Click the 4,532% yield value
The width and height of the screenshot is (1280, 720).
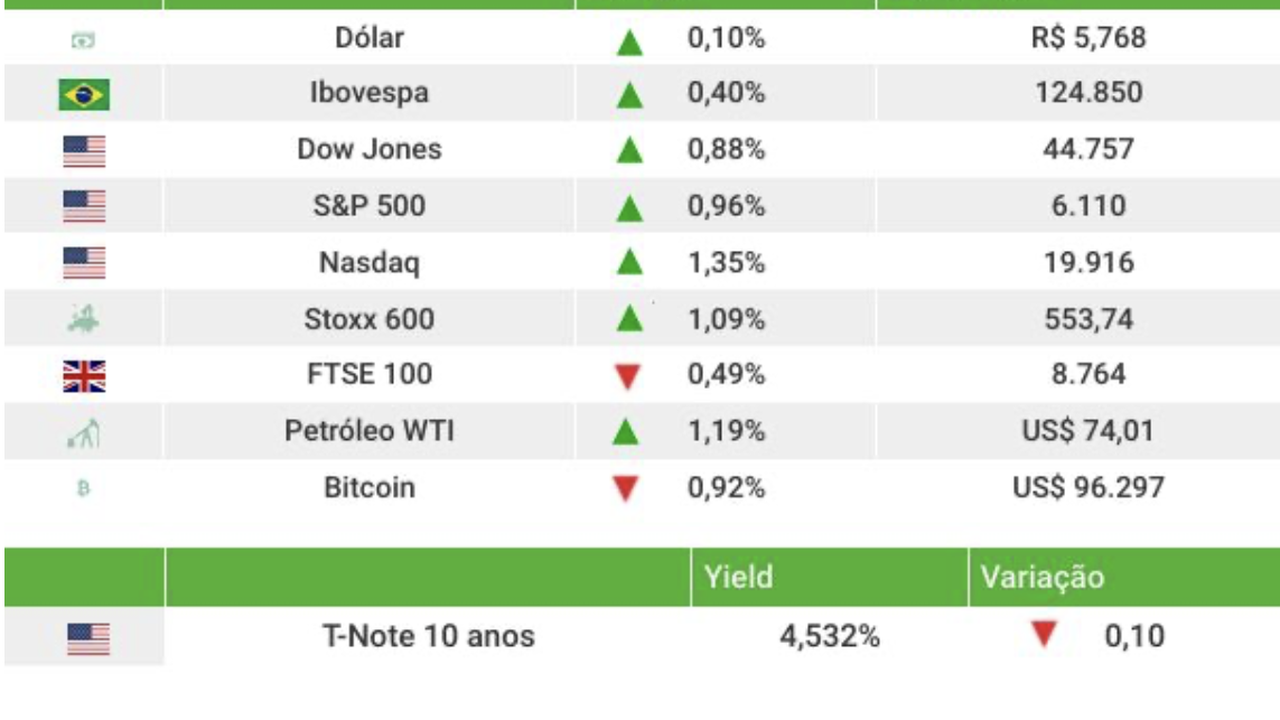[x=829, y=636]
